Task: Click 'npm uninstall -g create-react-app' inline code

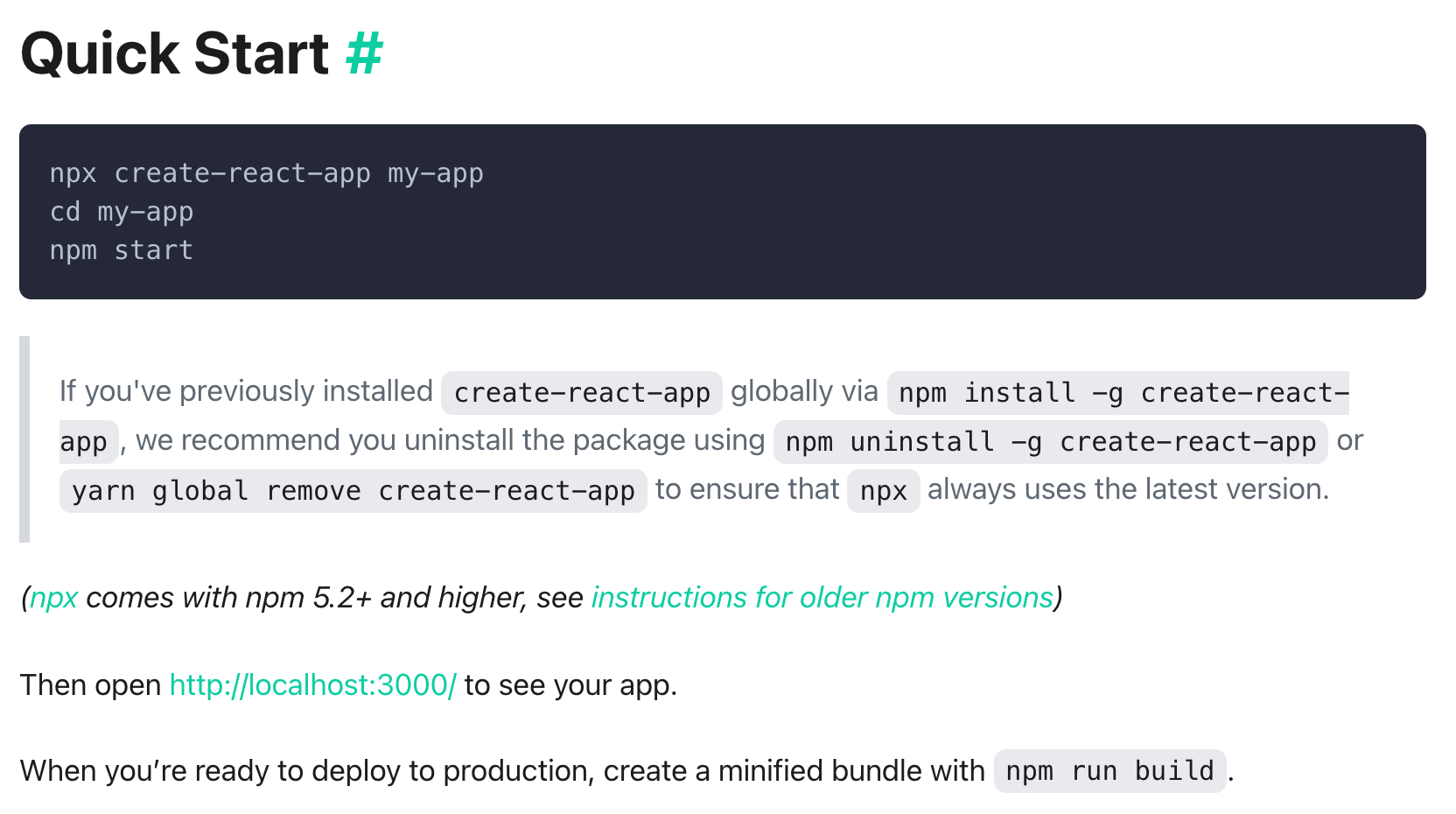Action: click(1051, 442)
